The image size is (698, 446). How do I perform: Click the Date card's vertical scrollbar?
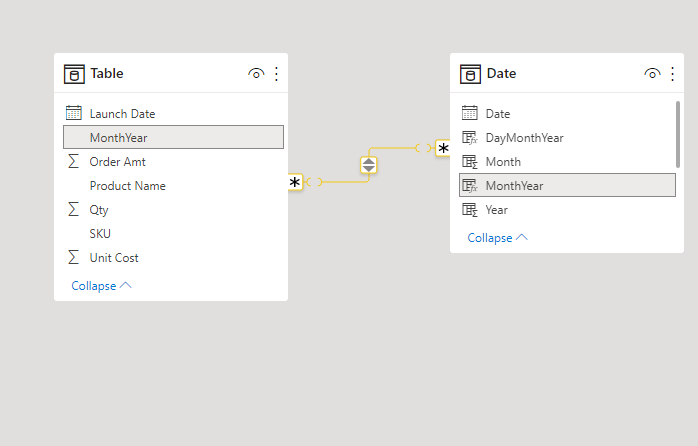pos(678,134)
